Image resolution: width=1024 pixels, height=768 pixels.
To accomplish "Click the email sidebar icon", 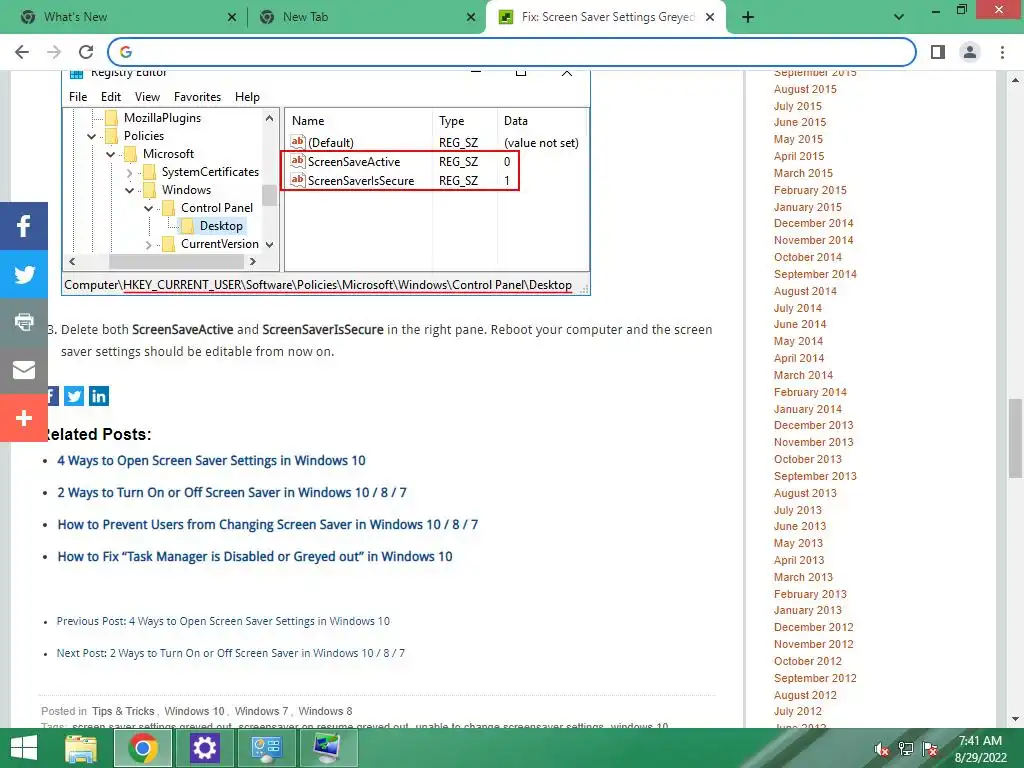I will point(24,370).
